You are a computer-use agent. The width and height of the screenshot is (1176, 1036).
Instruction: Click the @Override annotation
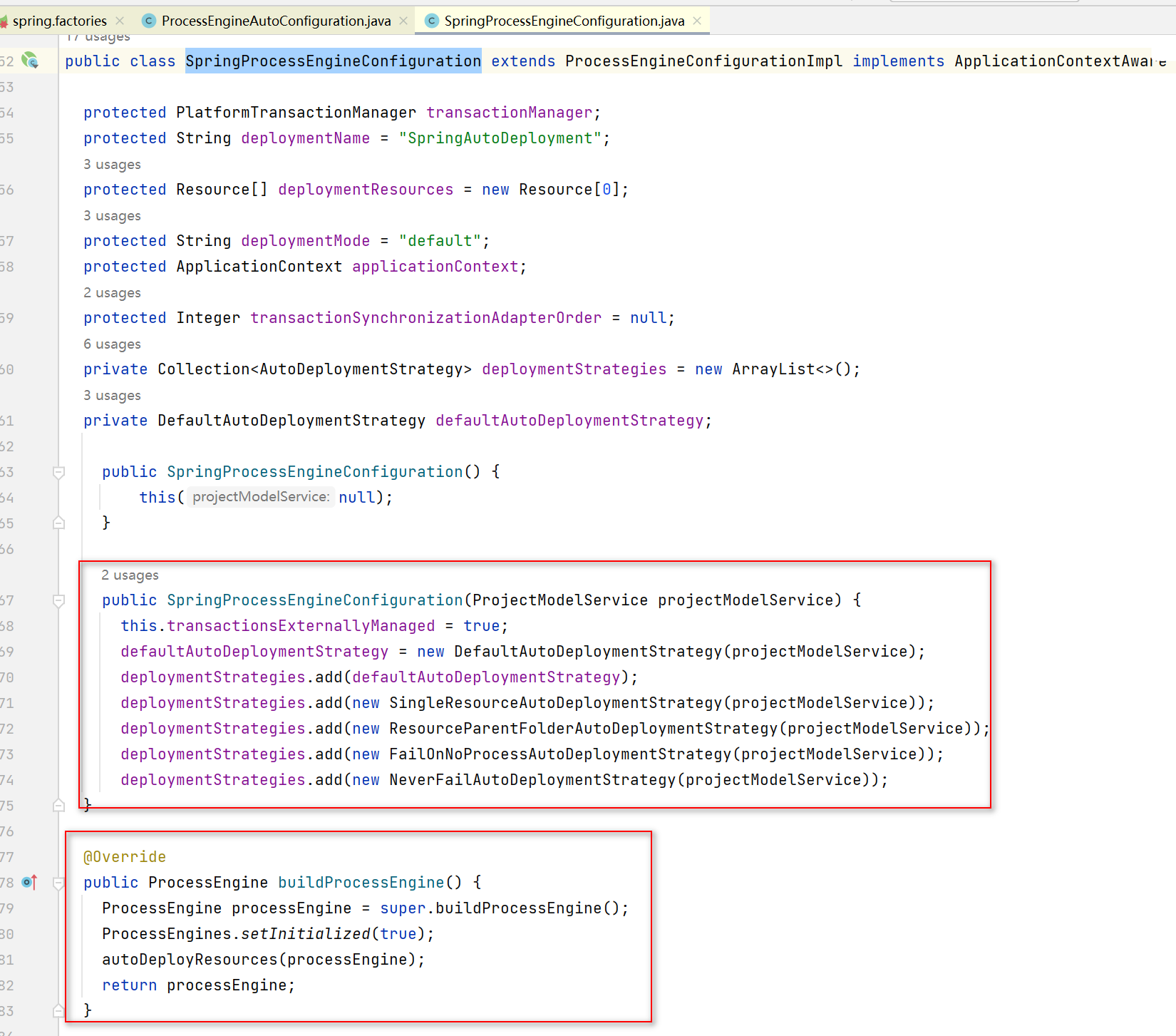[125, 857]
